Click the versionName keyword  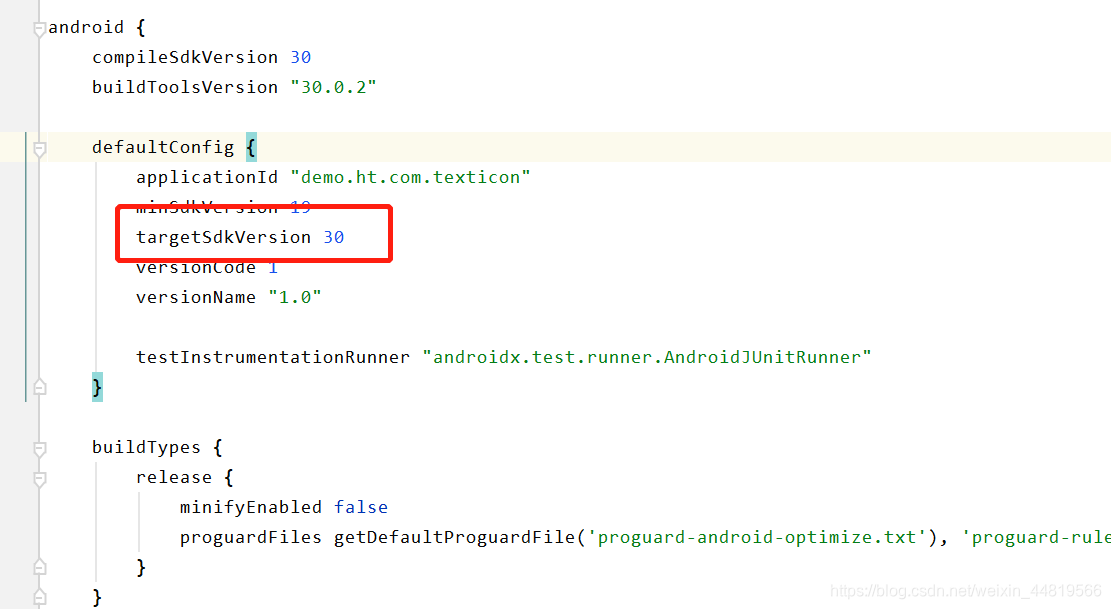[196, 297]
